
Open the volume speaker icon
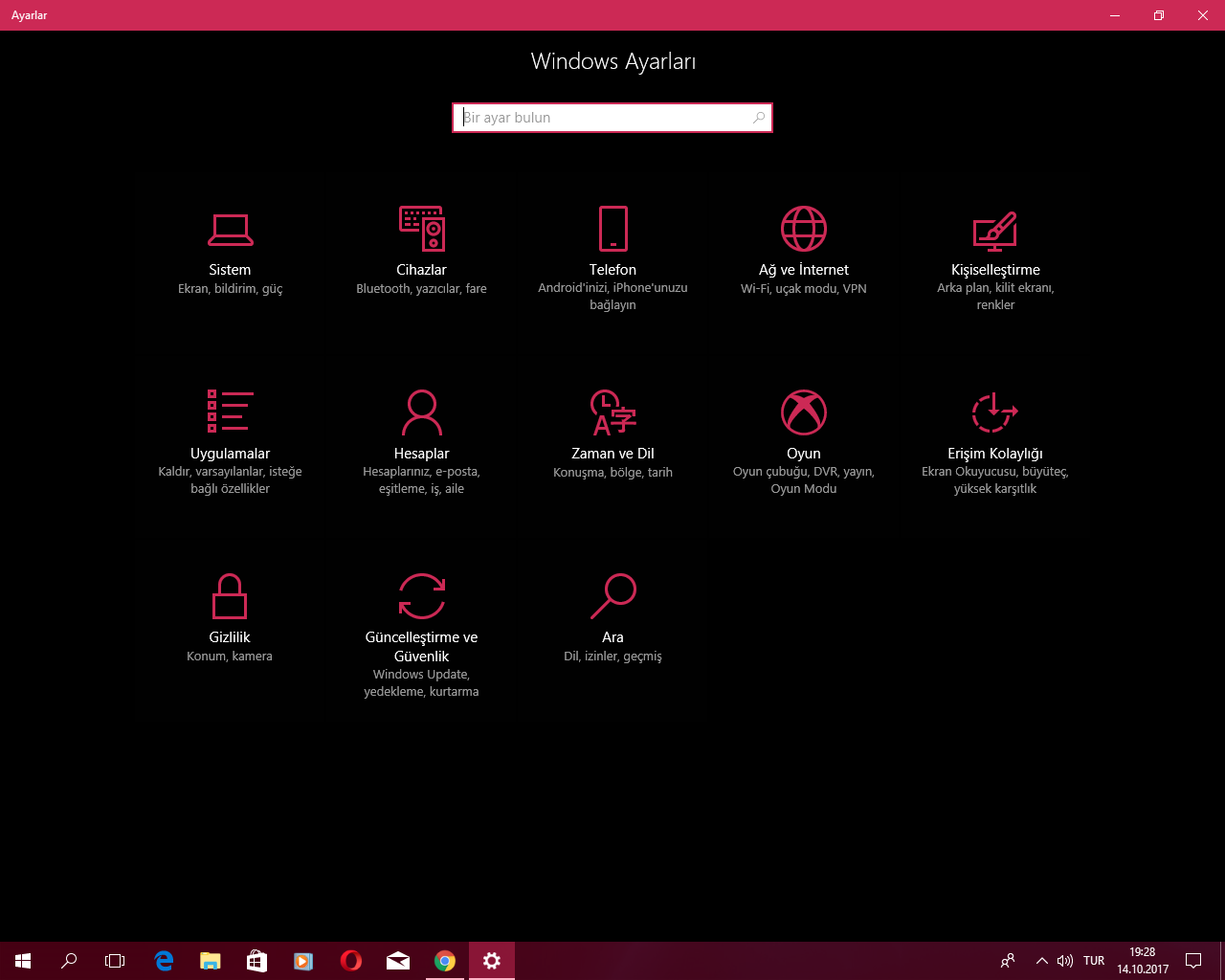(x=1065, y=961)
